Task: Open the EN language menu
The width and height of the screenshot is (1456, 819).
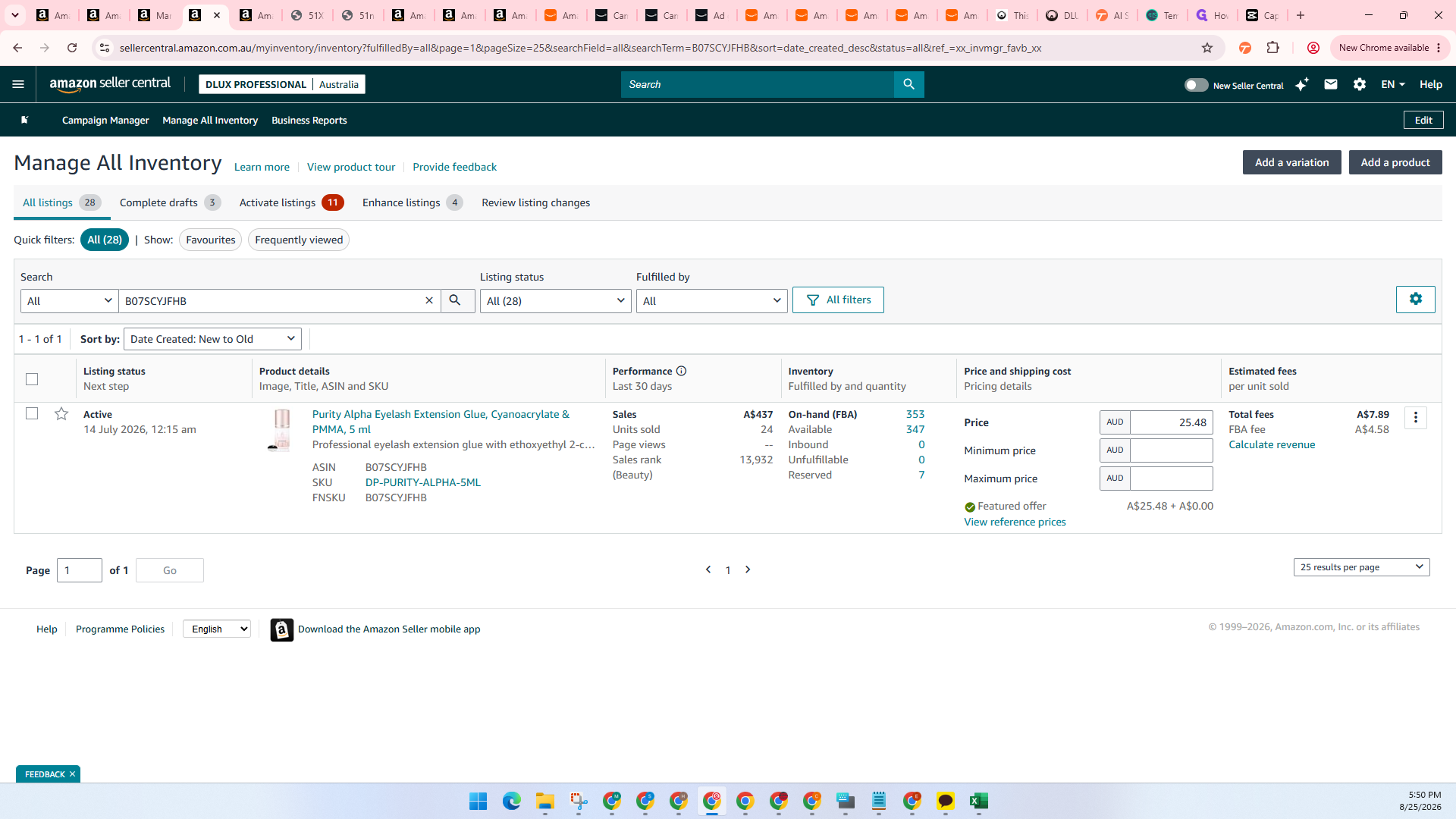Action: tap(1393, 84)
